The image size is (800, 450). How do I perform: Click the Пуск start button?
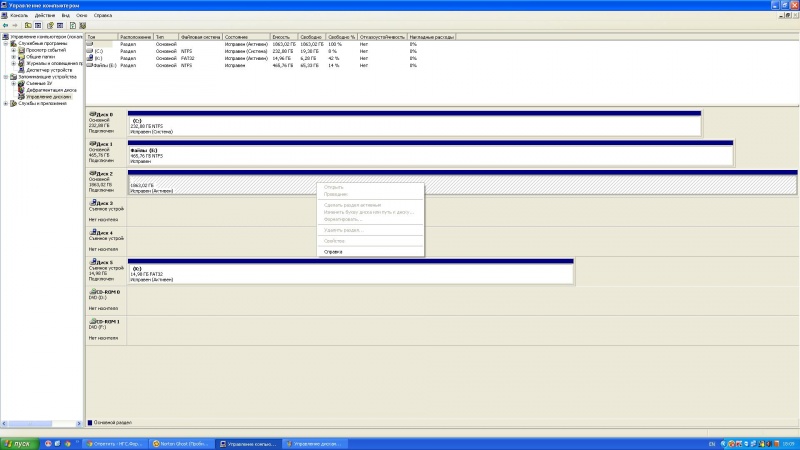pyautogui.click(x=19, y=444)
